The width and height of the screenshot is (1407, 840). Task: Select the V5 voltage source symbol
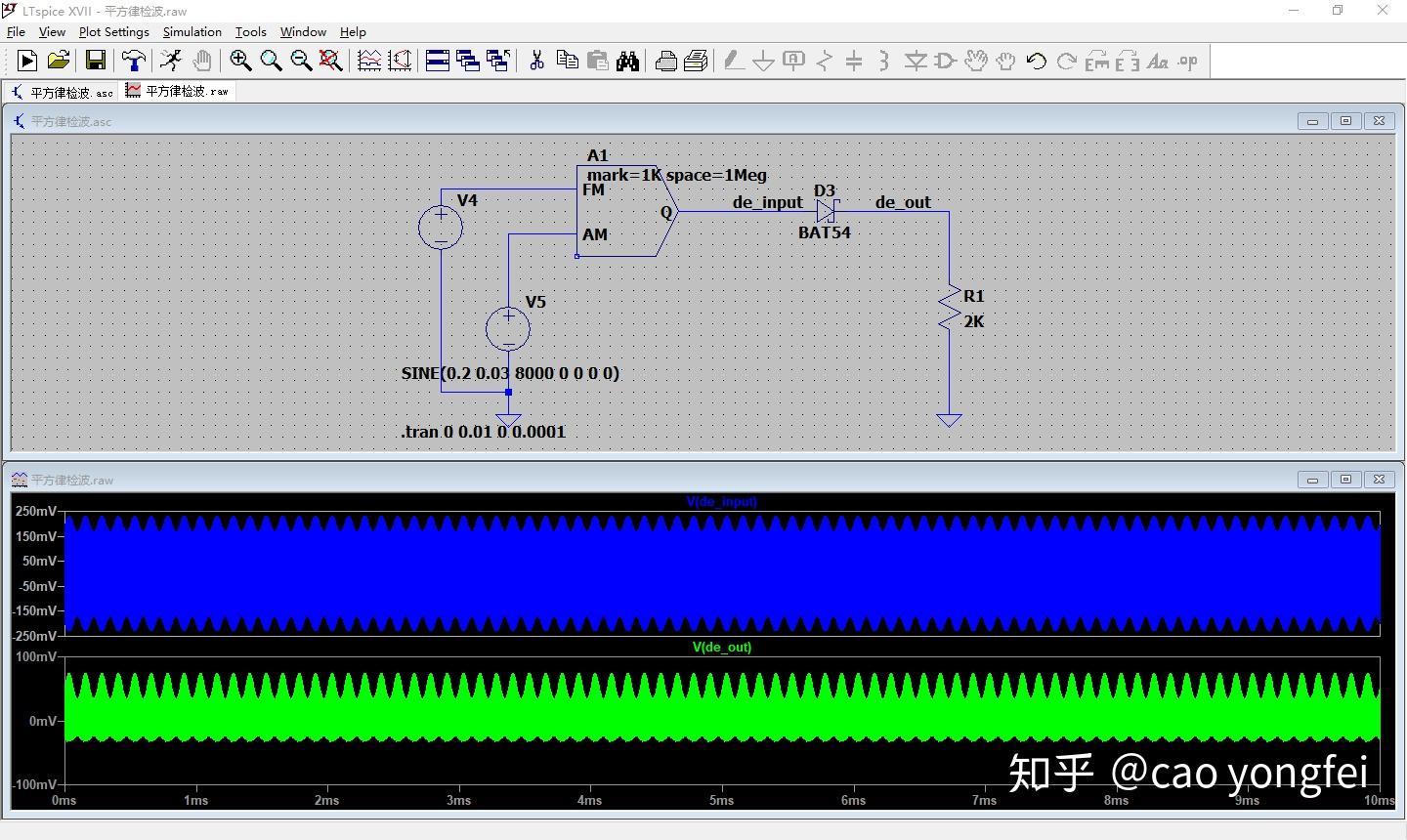pyautogui.click(x=508, y=328)
